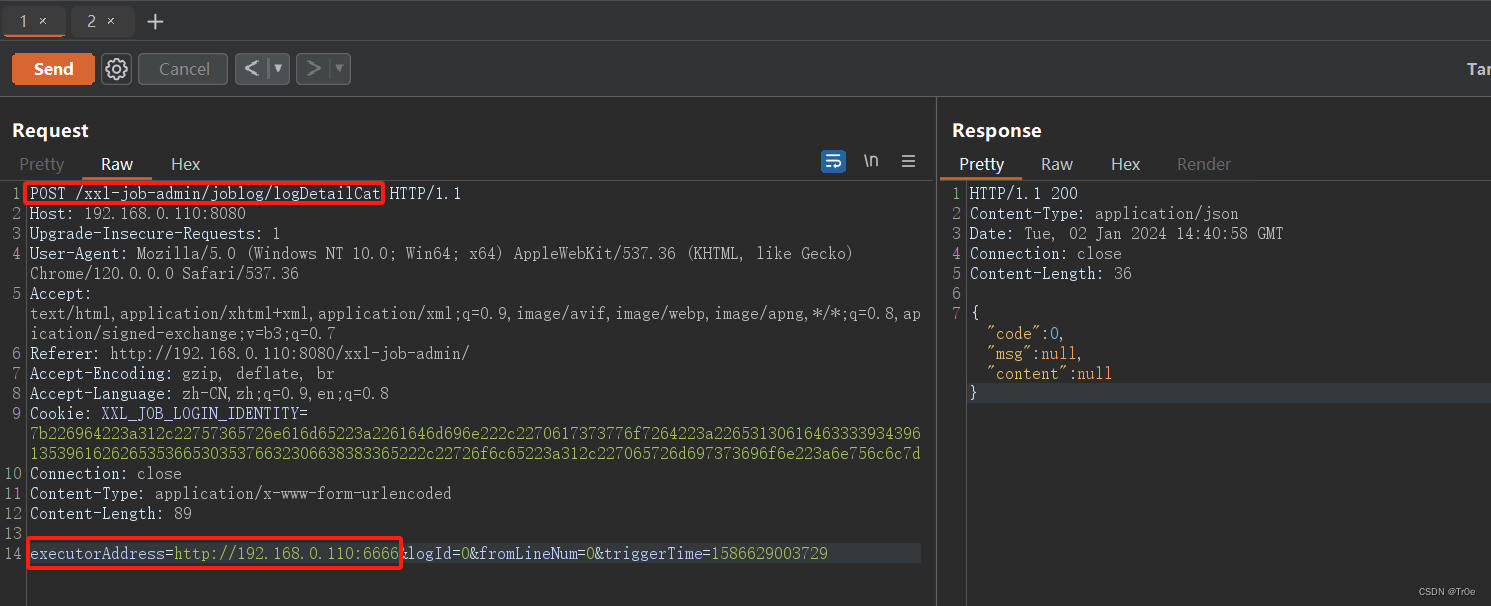Click the "msg":null JSON line
The image size is (1491, 606).
1034,353
